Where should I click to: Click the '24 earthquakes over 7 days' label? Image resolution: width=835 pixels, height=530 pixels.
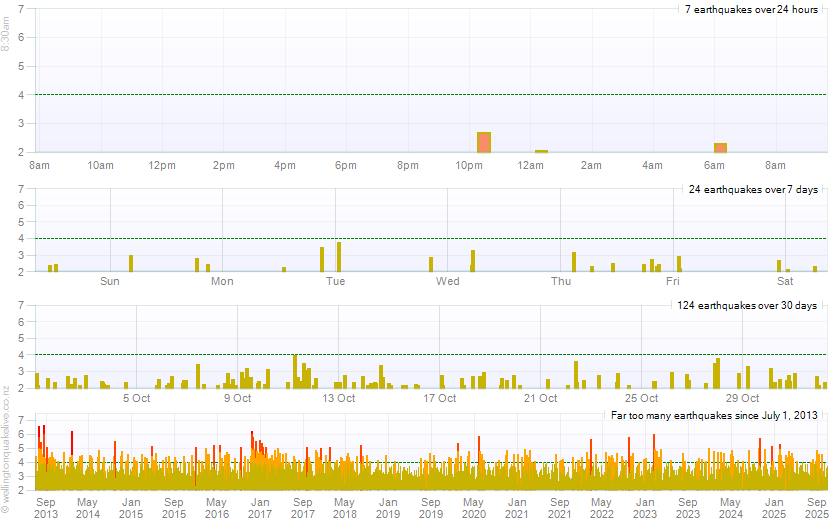pos(753,189)
